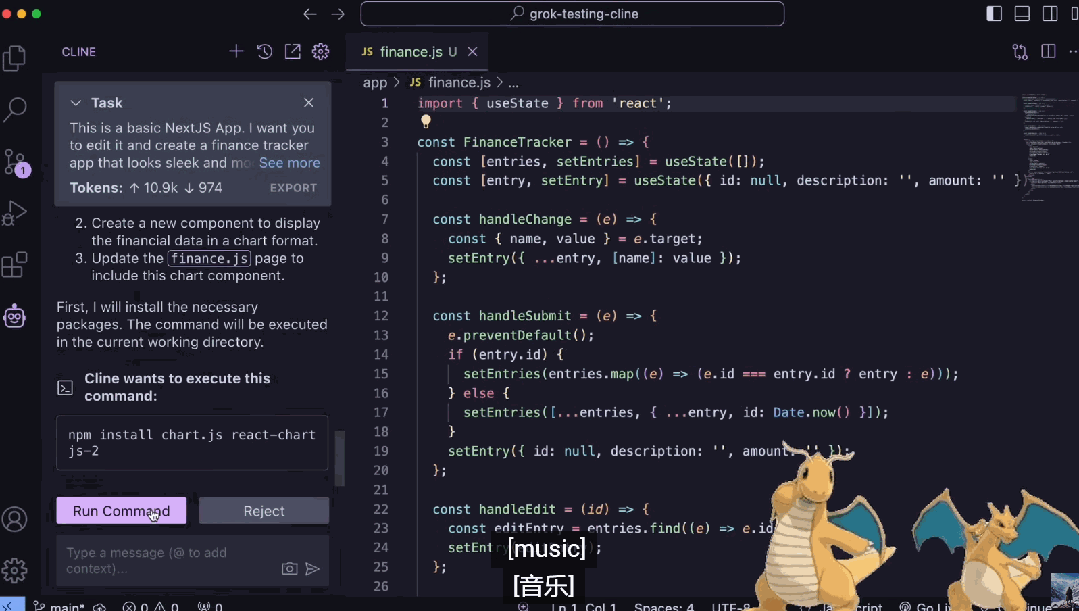This screenshot has width=1079, height=611.
Task: Open the Search view in activity bar
Action: pos(14,109)
